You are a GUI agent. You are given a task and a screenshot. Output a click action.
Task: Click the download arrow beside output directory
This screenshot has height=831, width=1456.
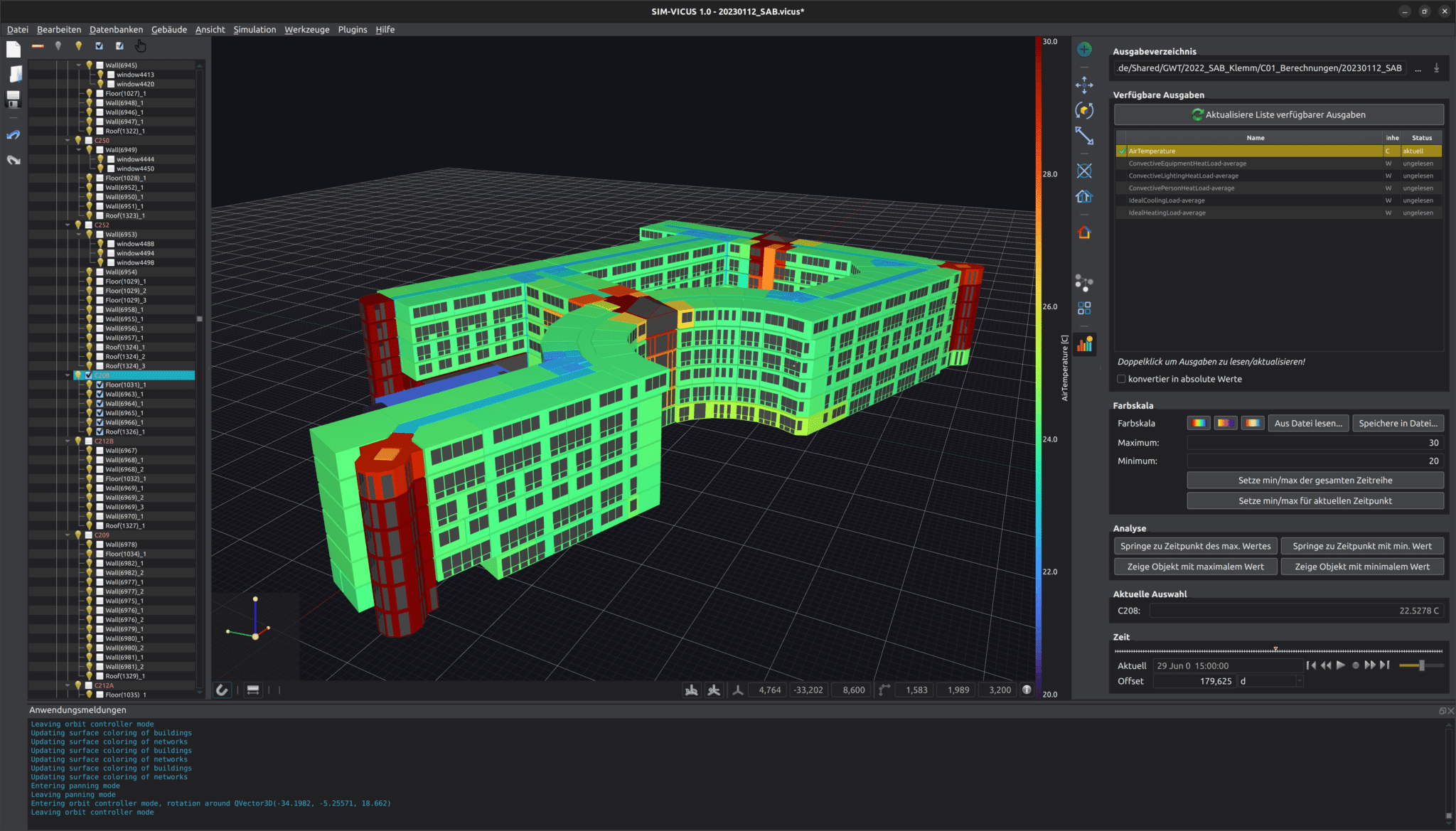1436,68
